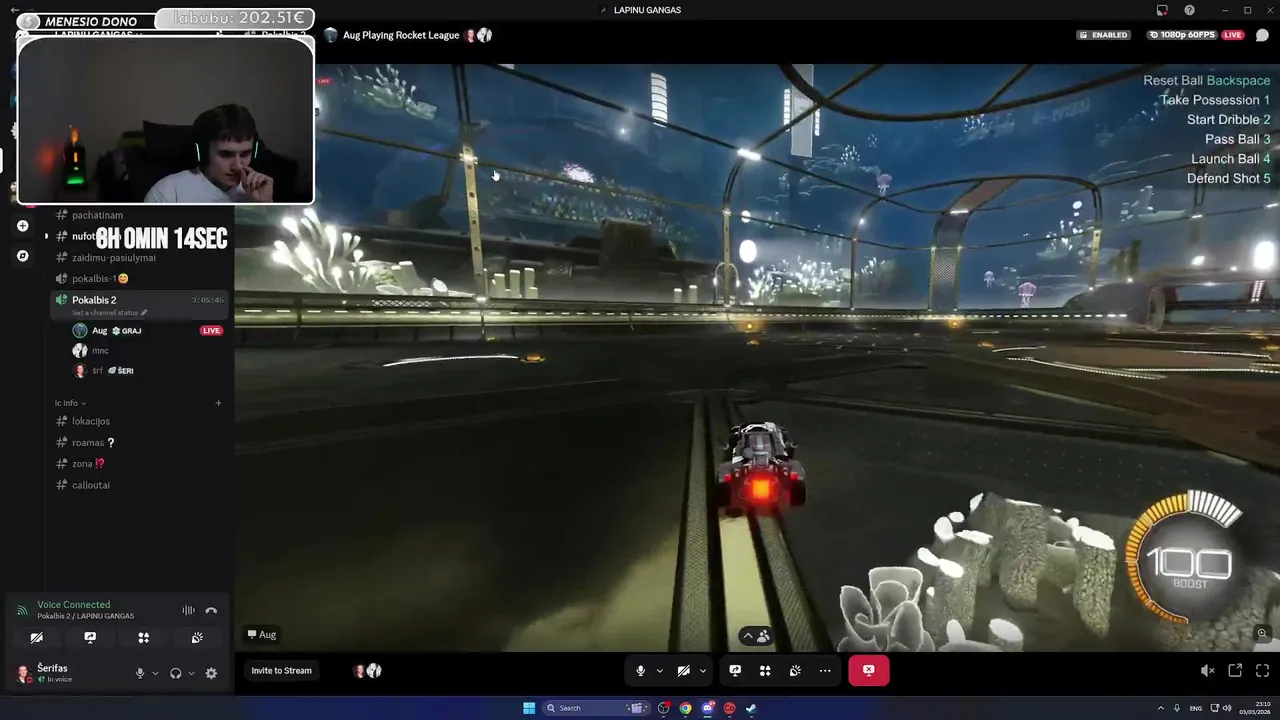This screenshot has height=720, width=1280.
Task: Enter fullscreen stream view
Action: click(x=1262, y=671)
